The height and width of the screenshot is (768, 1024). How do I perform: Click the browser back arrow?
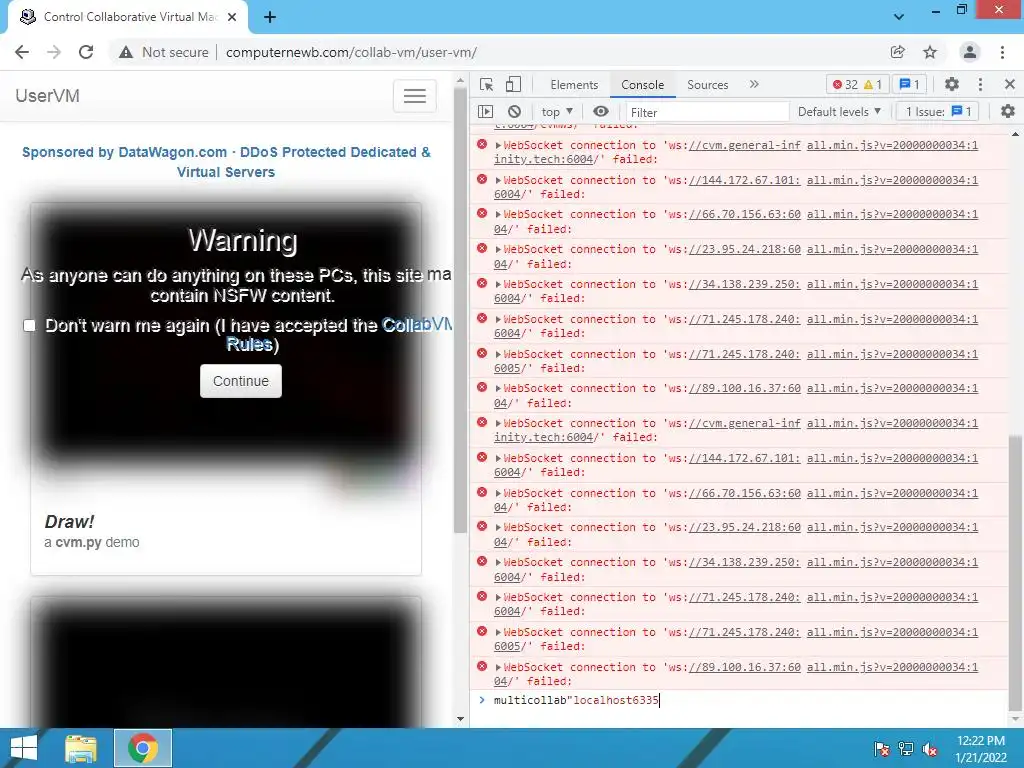22,52
